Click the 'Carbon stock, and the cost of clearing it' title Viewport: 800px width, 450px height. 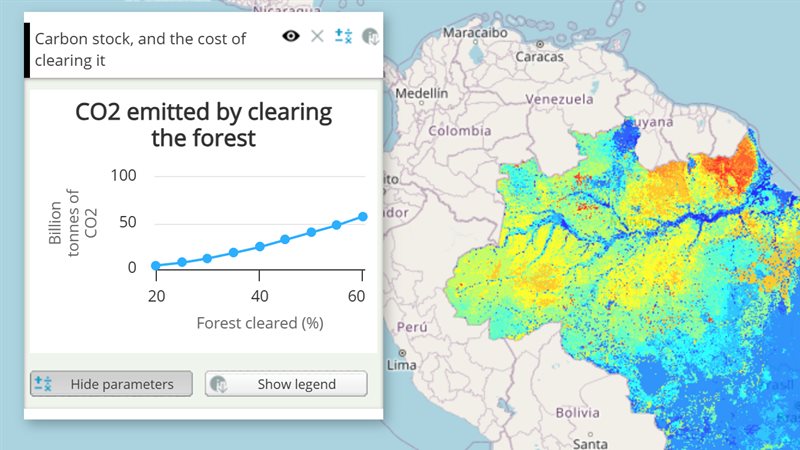pyautogui.click(x=140, y=49)
